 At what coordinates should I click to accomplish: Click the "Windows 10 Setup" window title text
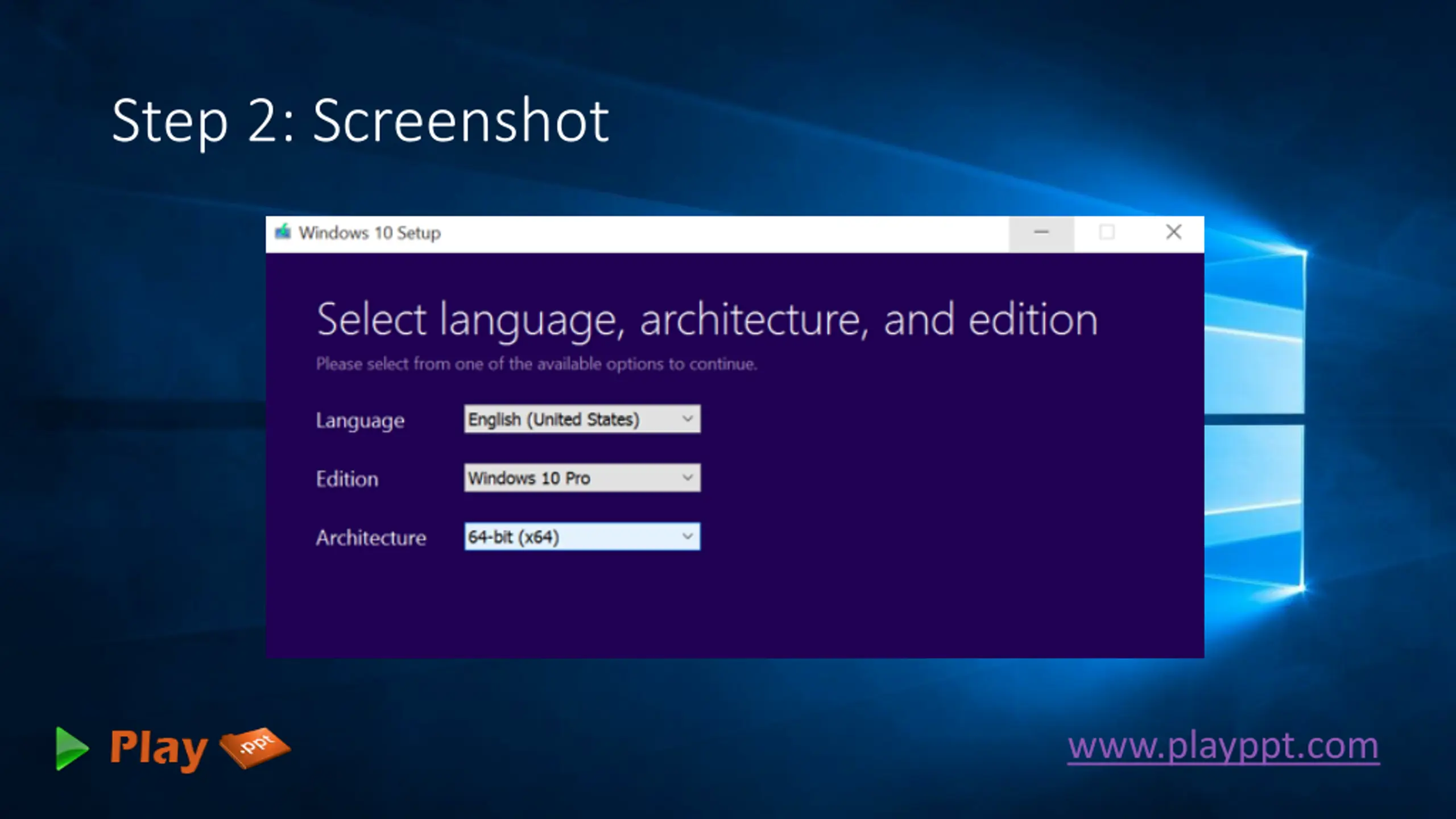pos(370,233)
